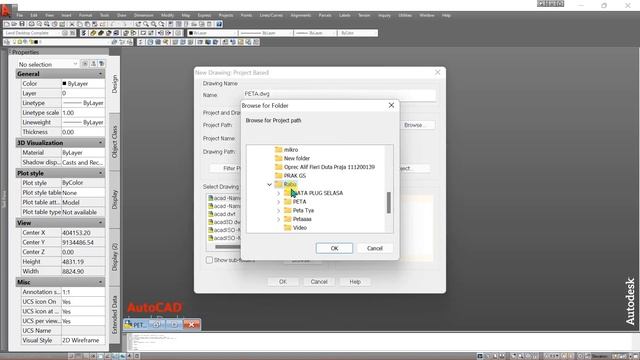Image resolution: width=640 pixels, height=360 pixels.
Task: Open the Land Desktop Complete workspace dropdown
Action: pos(33,33)
